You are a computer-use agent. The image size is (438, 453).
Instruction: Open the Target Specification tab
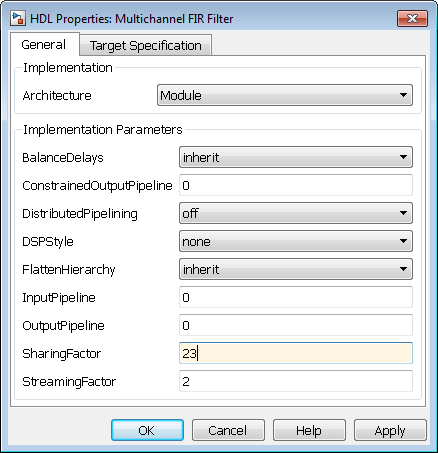[x=146, y=45]
